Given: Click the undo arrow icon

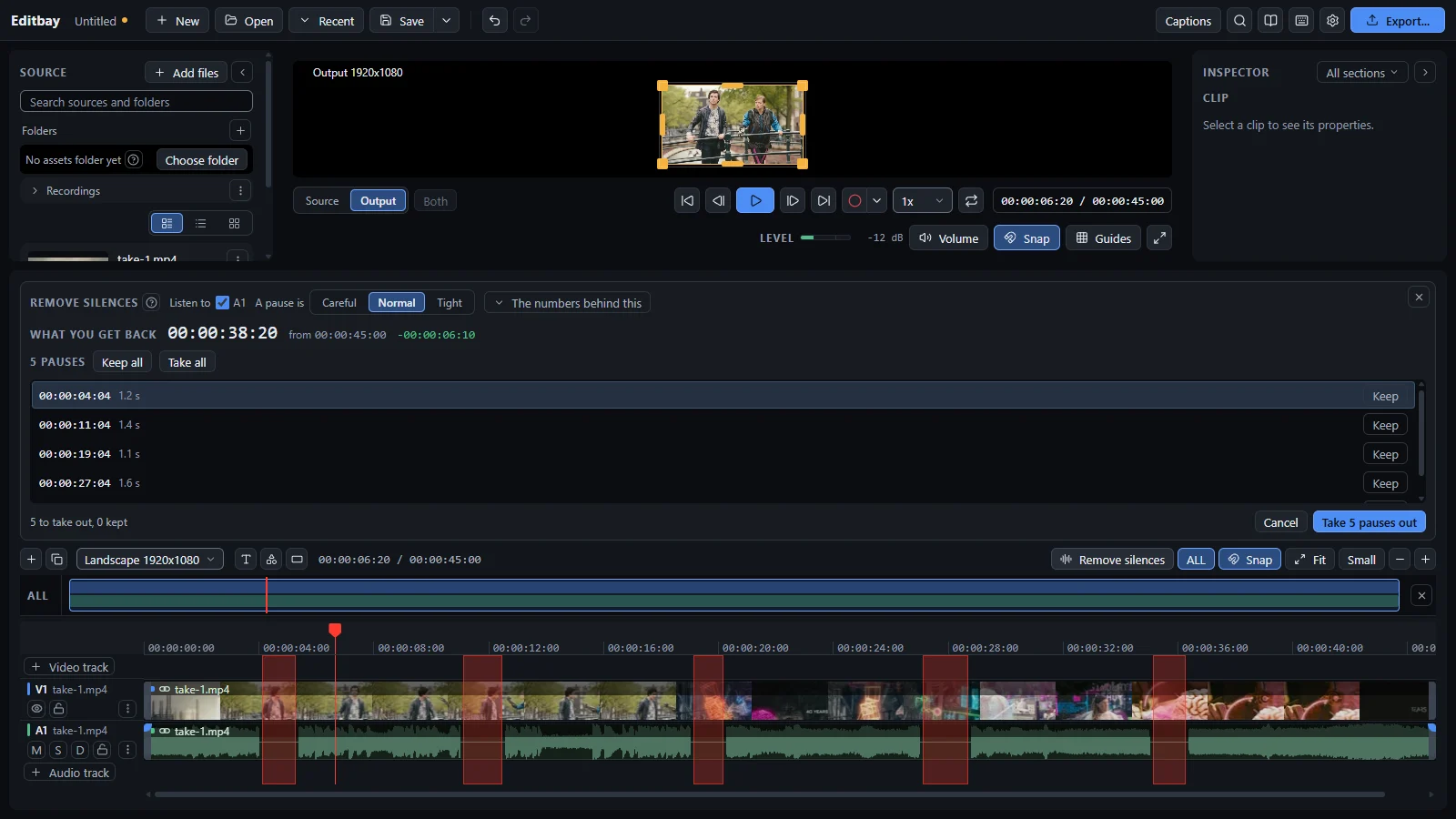Looking at the screenshot, I should 494,21.
